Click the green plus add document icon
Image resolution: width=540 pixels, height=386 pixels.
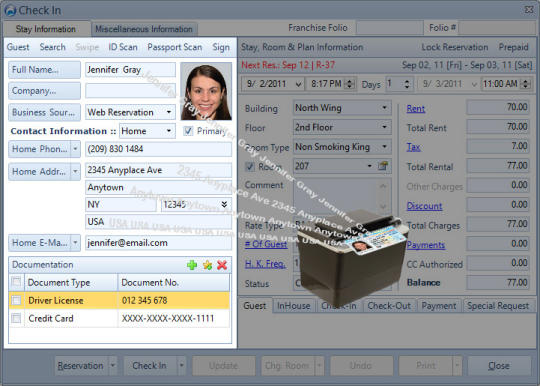pos(192,265)
